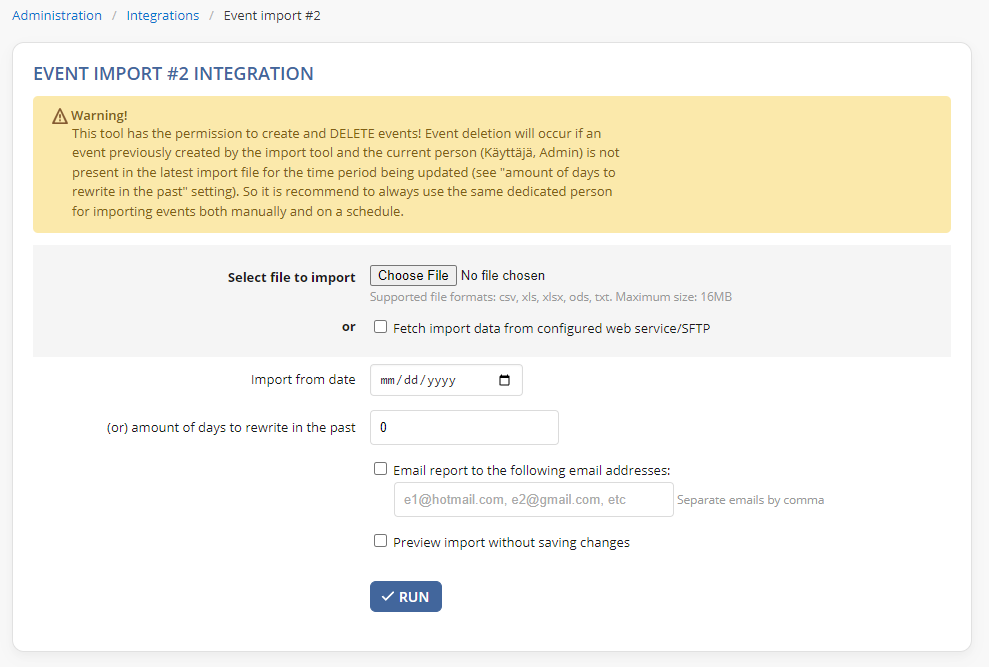Screen dimensions: 989x667
Task: Click the email addresses text box
Action: pos(534,500)
